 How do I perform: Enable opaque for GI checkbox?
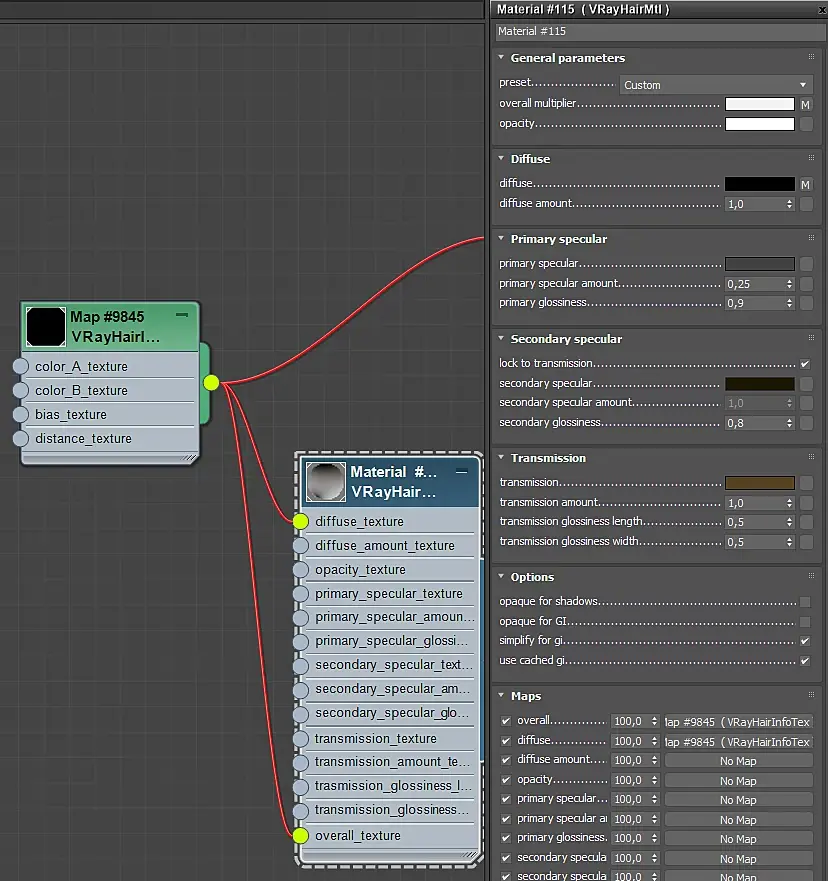pos(805,622)
